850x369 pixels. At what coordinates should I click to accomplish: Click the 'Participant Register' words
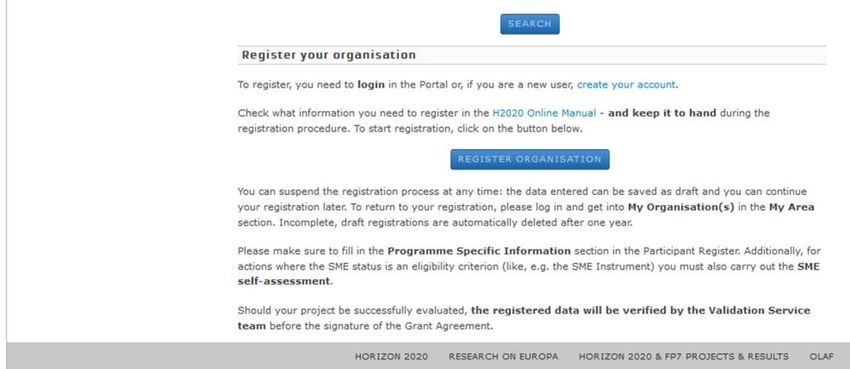tap(690, 251)
